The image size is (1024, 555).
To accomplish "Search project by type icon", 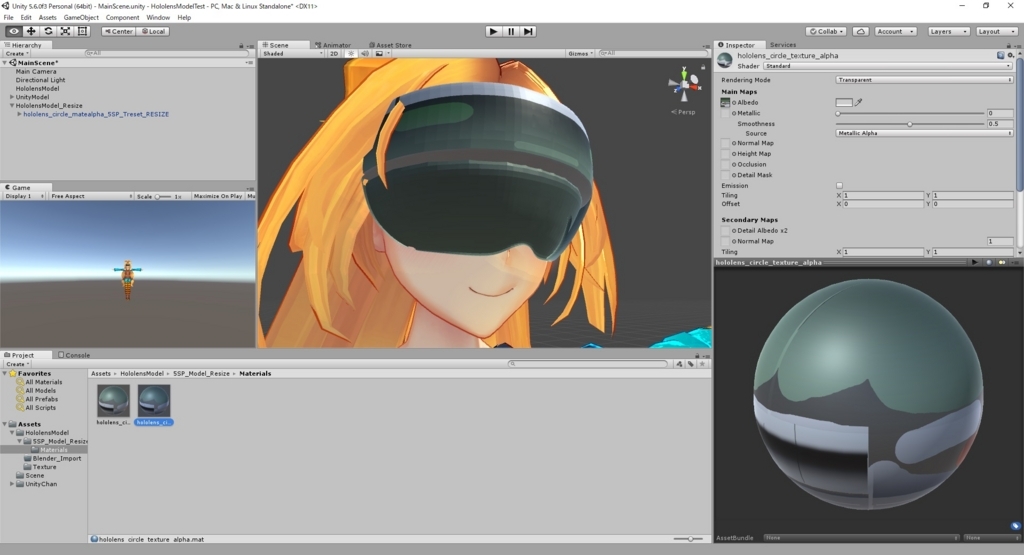I will pos(680,364).
